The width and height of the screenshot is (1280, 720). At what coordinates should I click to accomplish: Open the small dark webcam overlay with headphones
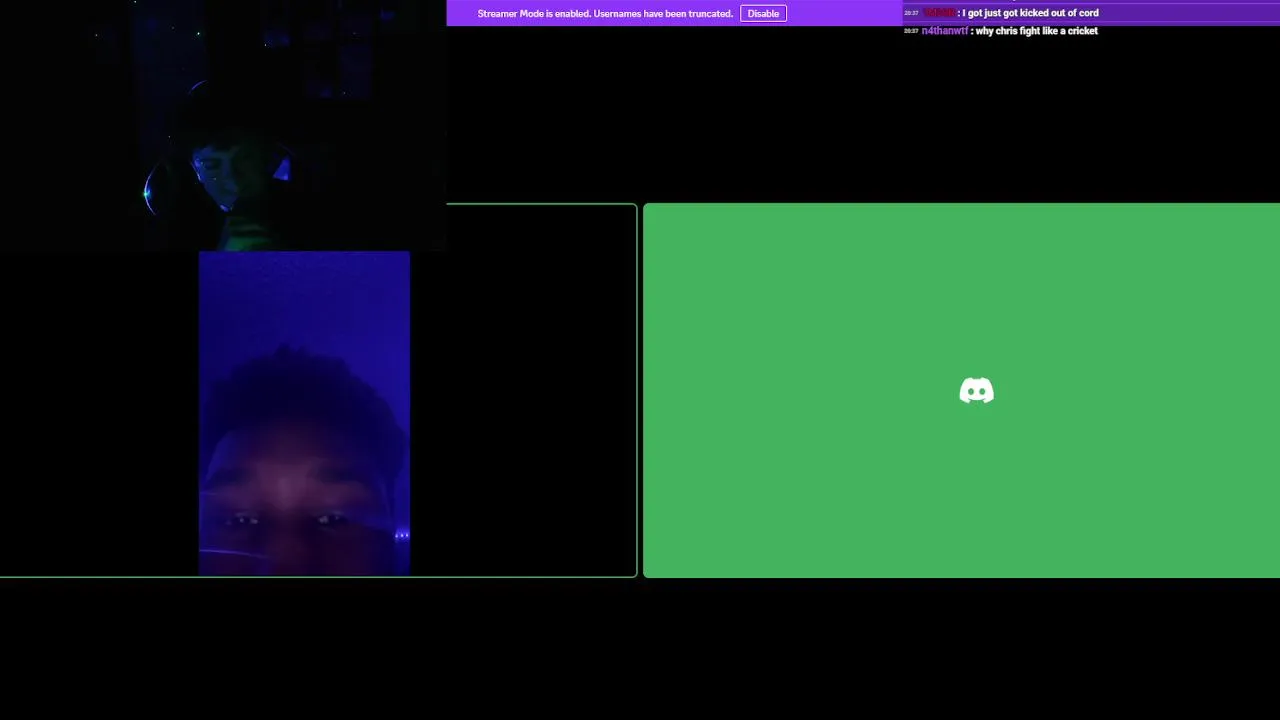(223, 125)
